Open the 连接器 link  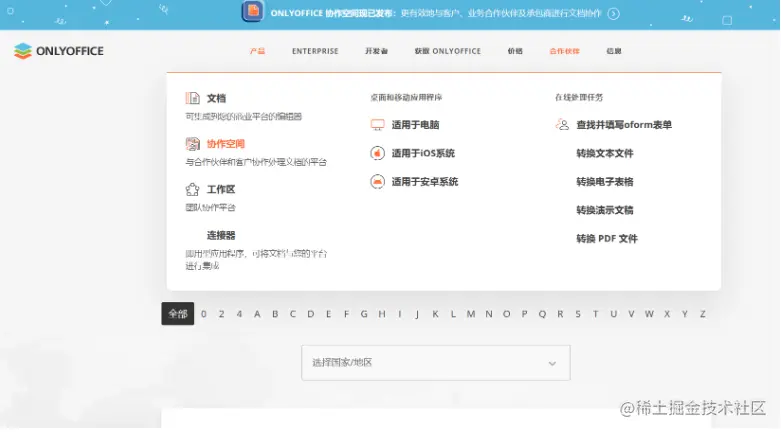pos(221,235)
